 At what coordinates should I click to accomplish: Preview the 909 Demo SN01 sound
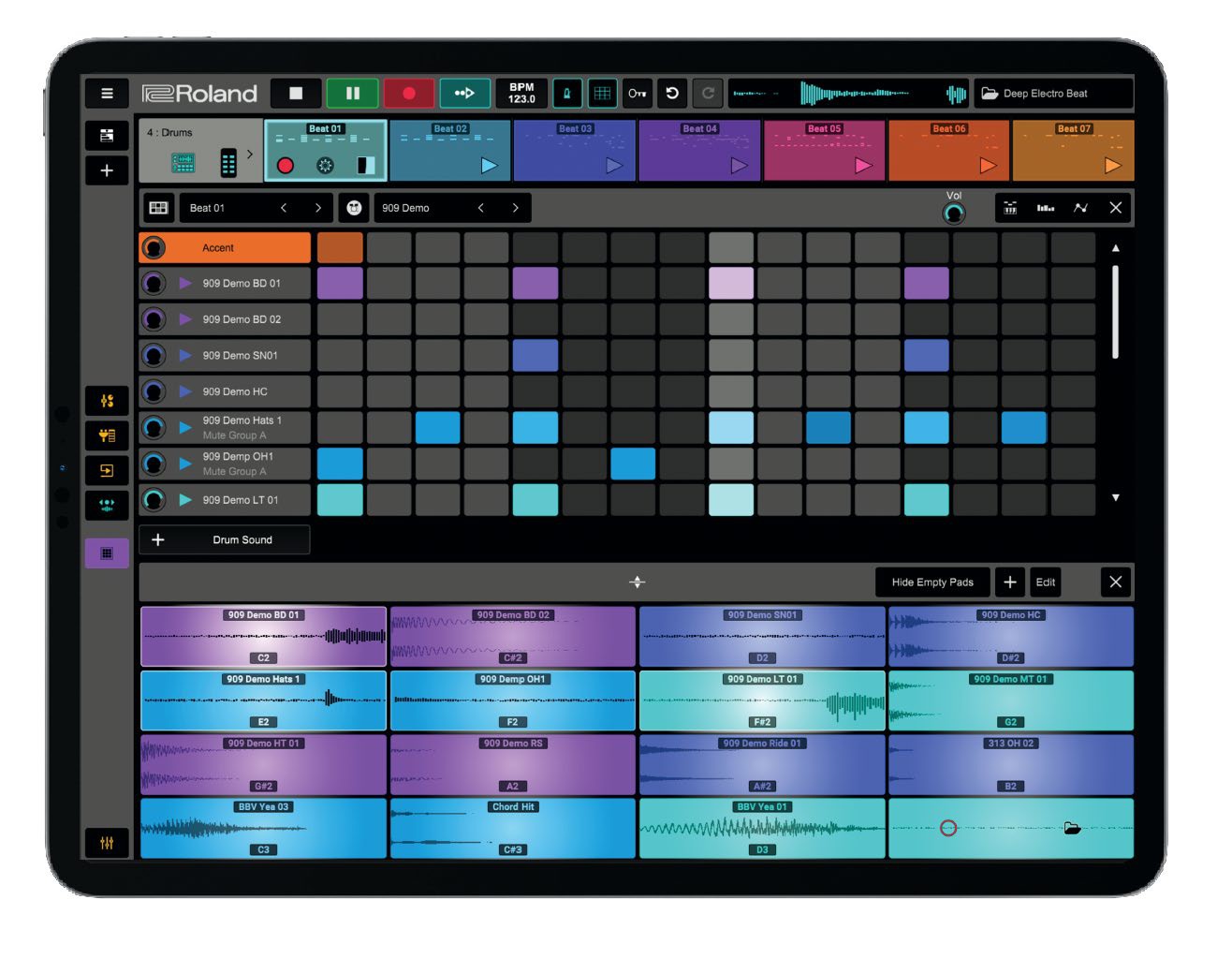click(185, 356)
